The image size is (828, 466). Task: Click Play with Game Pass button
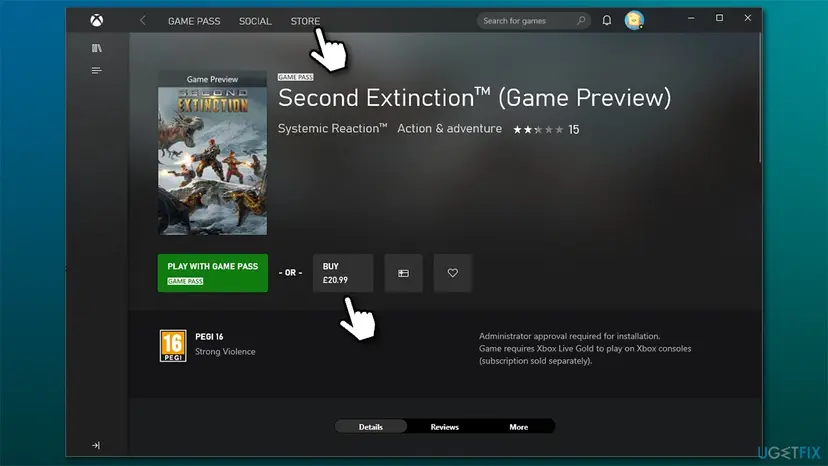click(x=213, y=273)
